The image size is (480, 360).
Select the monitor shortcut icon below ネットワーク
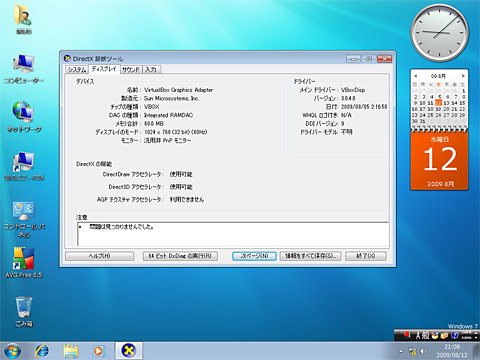pos(24,166)
